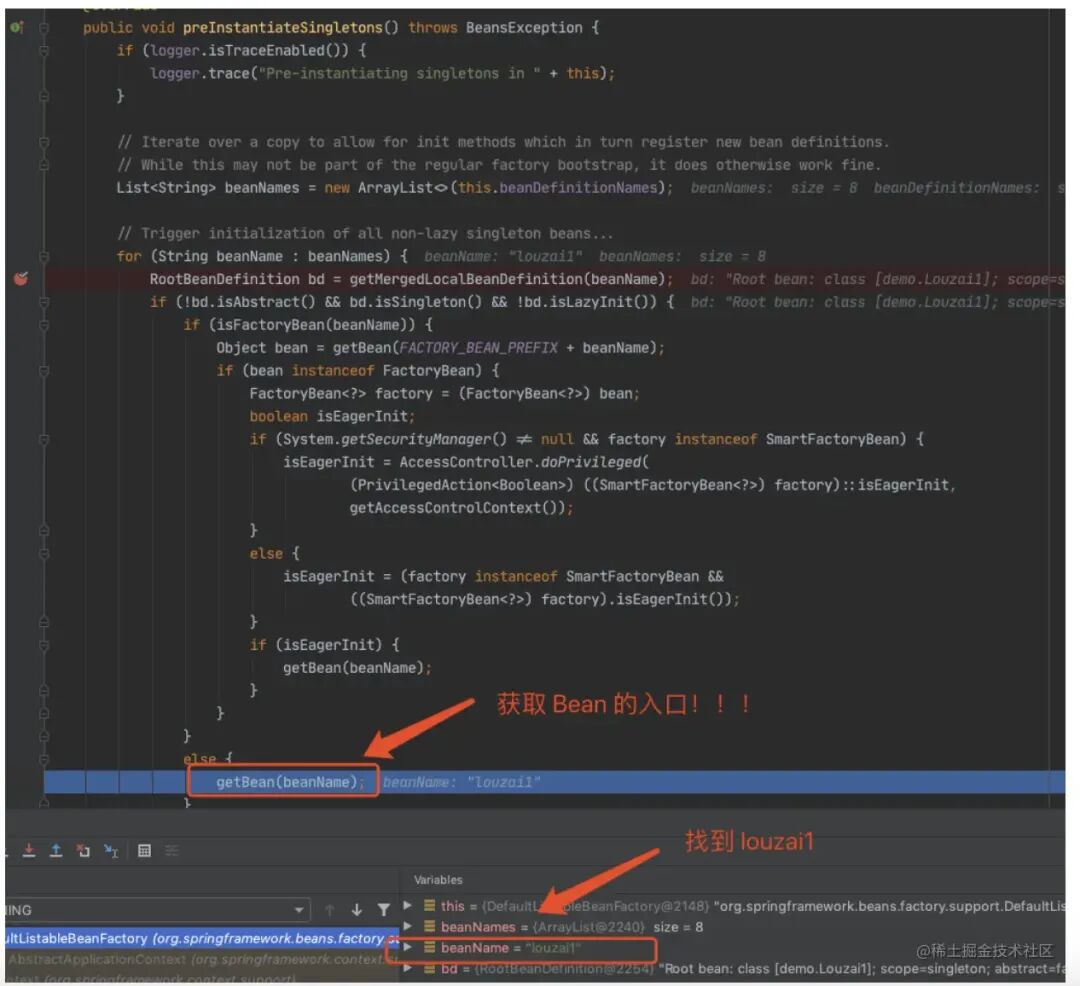Click the frames filter funnel icon
This screenshot has height=986, width=1080.
[x=384, y=910]
